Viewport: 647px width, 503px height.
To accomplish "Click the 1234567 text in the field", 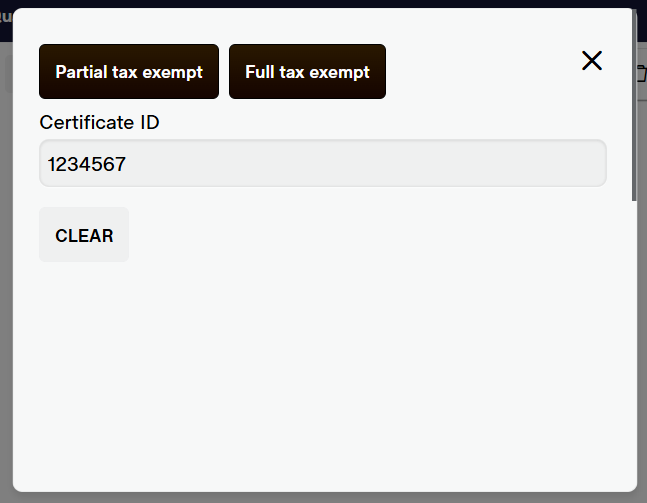I will [x=87, y=164].
